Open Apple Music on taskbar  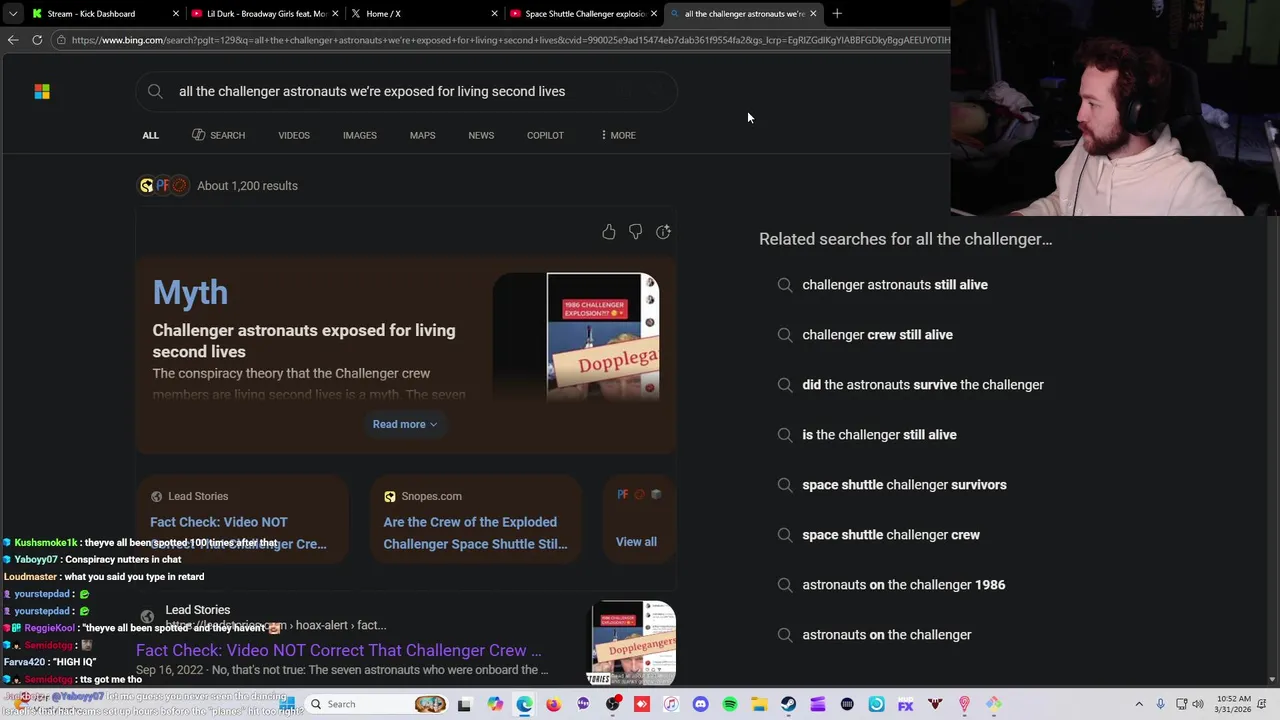click(x=671, y=705)
